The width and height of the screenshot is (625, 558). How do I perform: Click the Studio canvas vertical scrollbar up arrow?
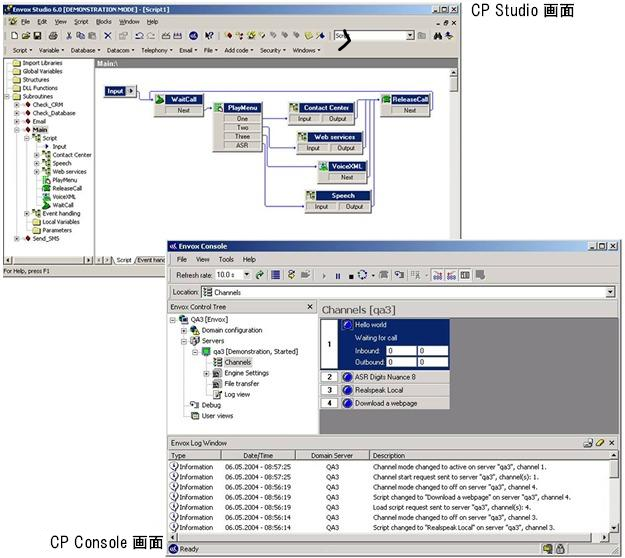click(x=454, y=73)
